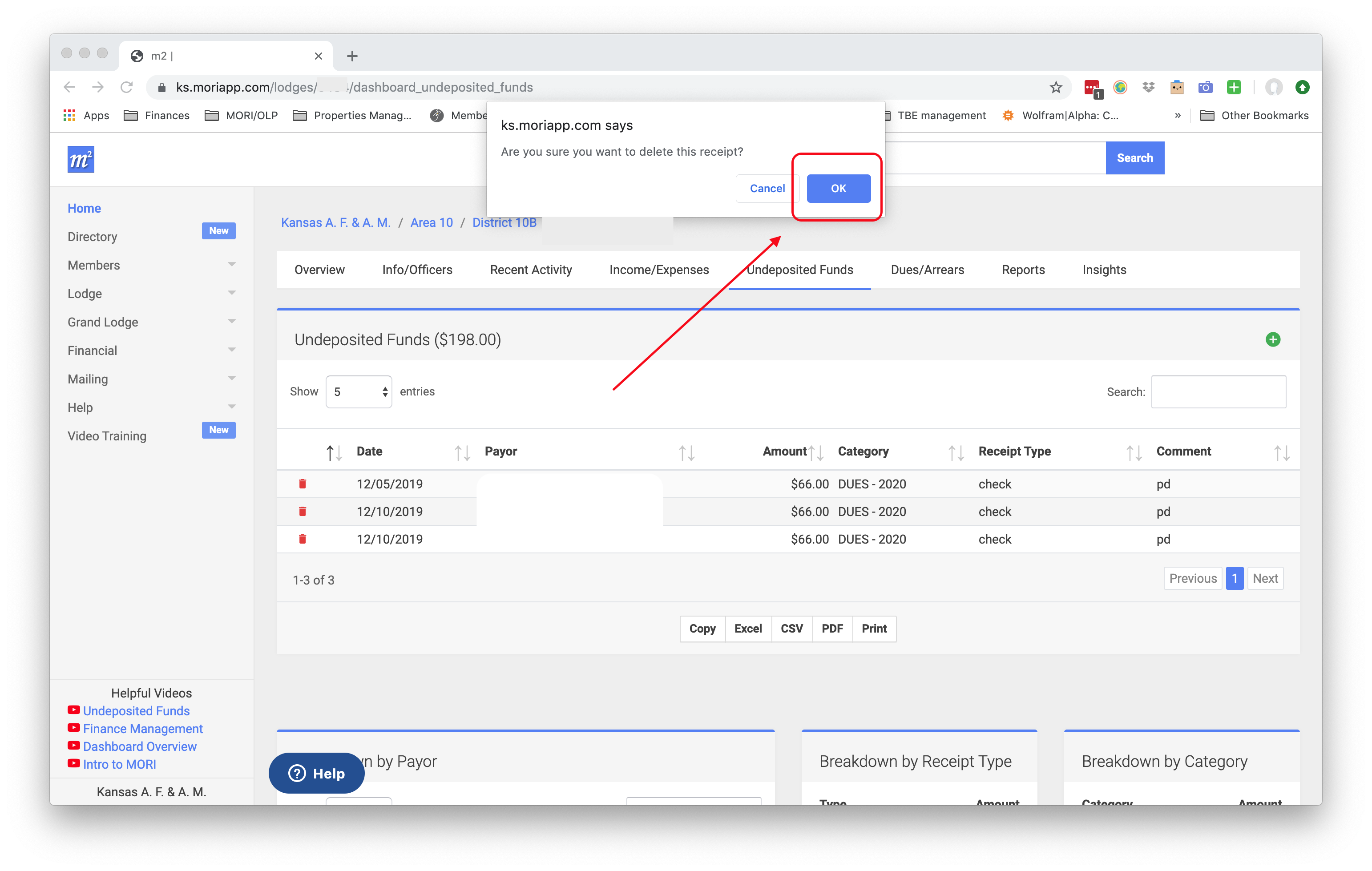Reload the page using browser refresh icon

(126, 87)
